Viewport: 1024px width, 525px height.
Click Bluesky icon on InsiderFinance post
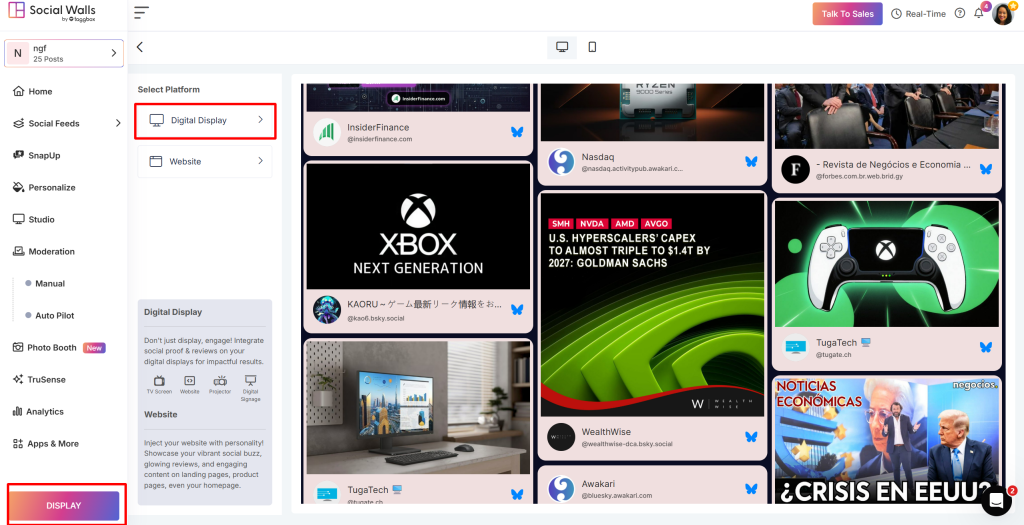[x=517, y=132]
